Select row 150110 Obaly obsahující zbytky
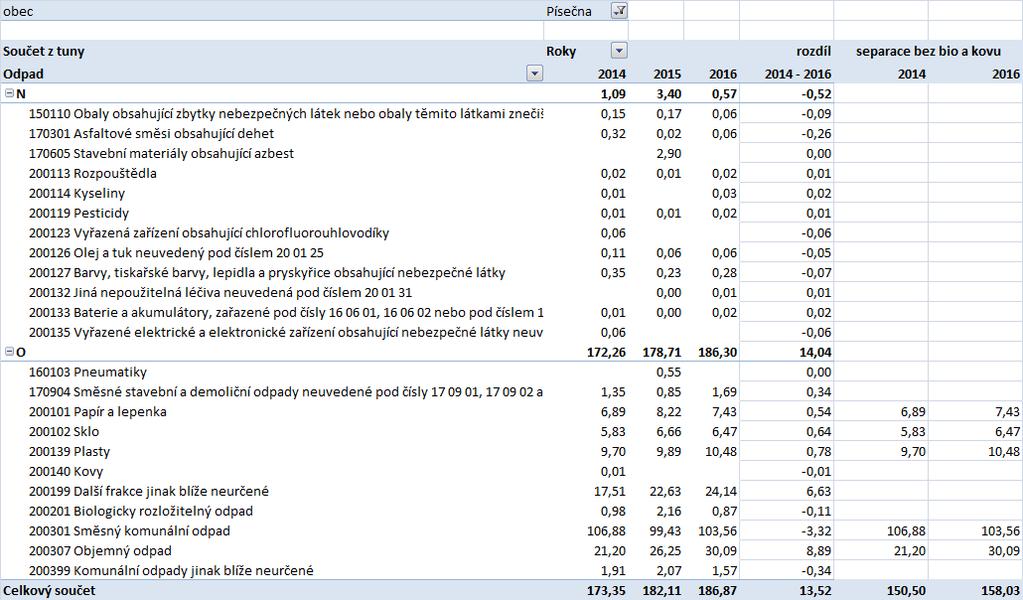Screen dimensions: 1023x600 (286, 113)
